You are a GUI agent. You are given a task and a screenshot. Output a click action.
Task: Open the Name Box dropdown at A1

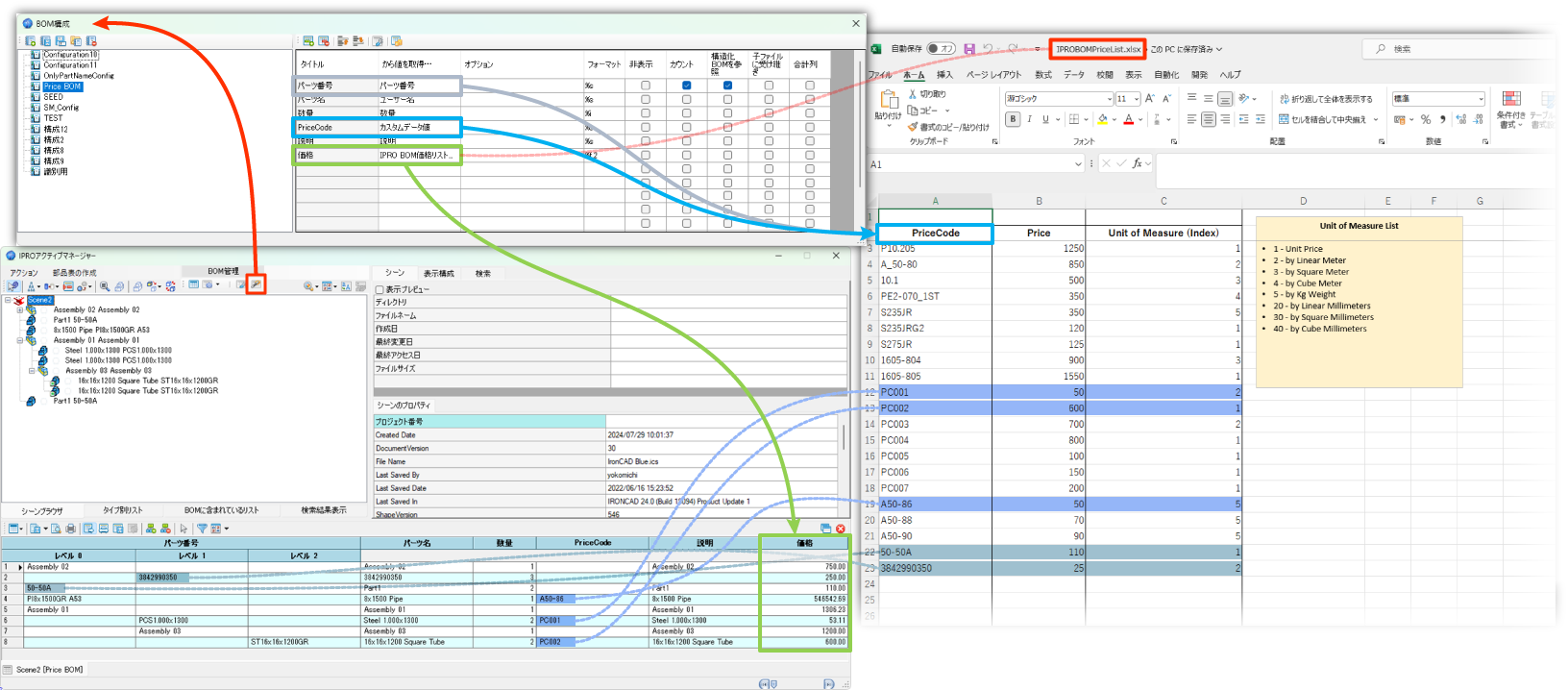point(1078,164)
